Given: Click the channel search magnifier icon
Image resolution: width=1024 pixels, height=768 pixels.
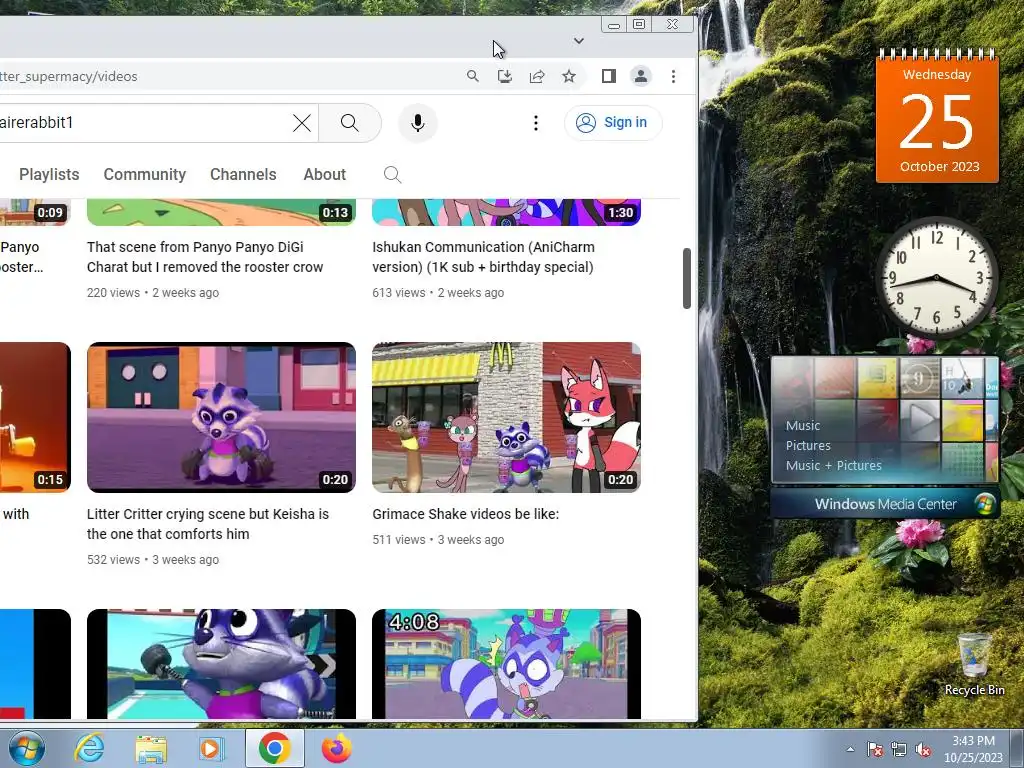Looking at the screenshot, I should point(392,174).
